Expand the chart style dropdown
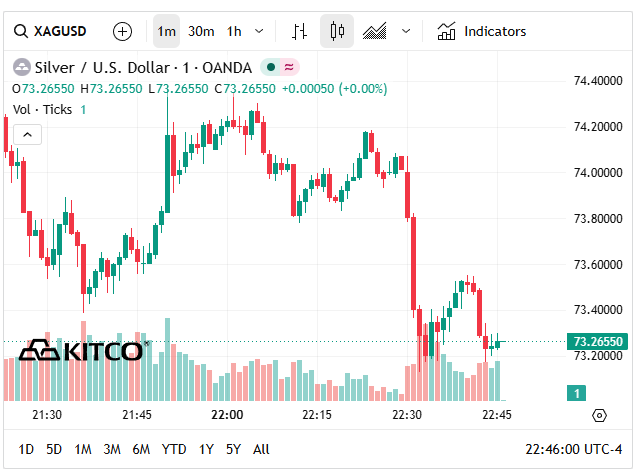638x472 pixels. (406, 31)
